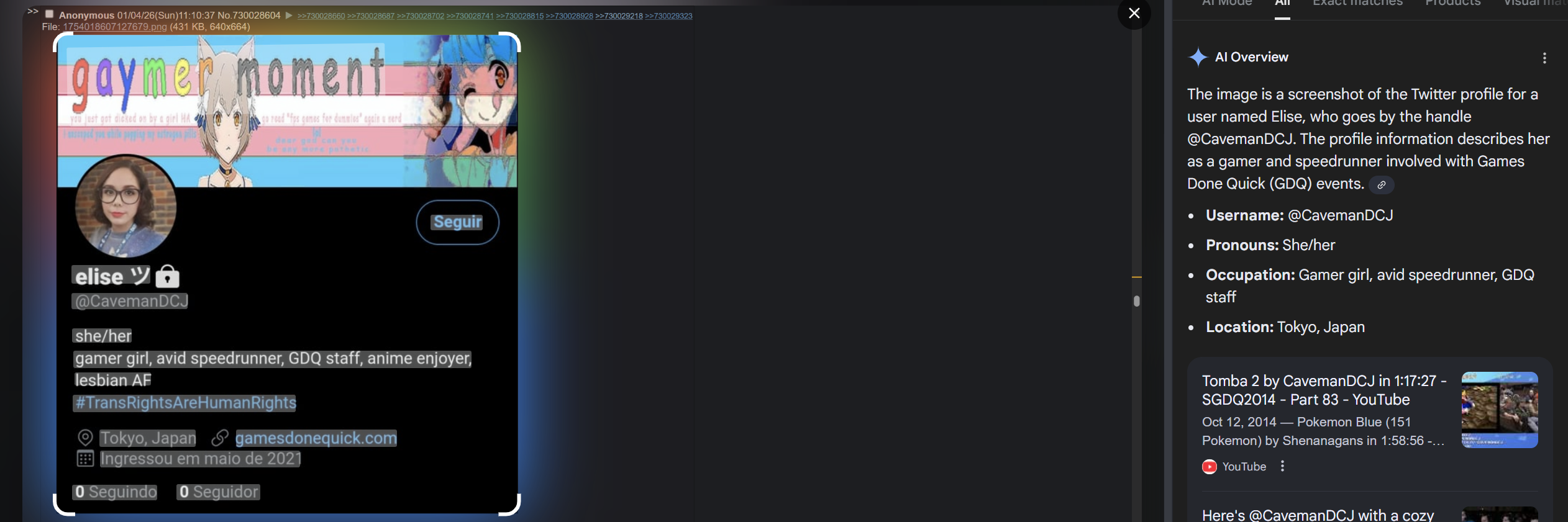Click the YouTube source logo icon
This screenshot has width=1568, height=522.
[1210, 467]
